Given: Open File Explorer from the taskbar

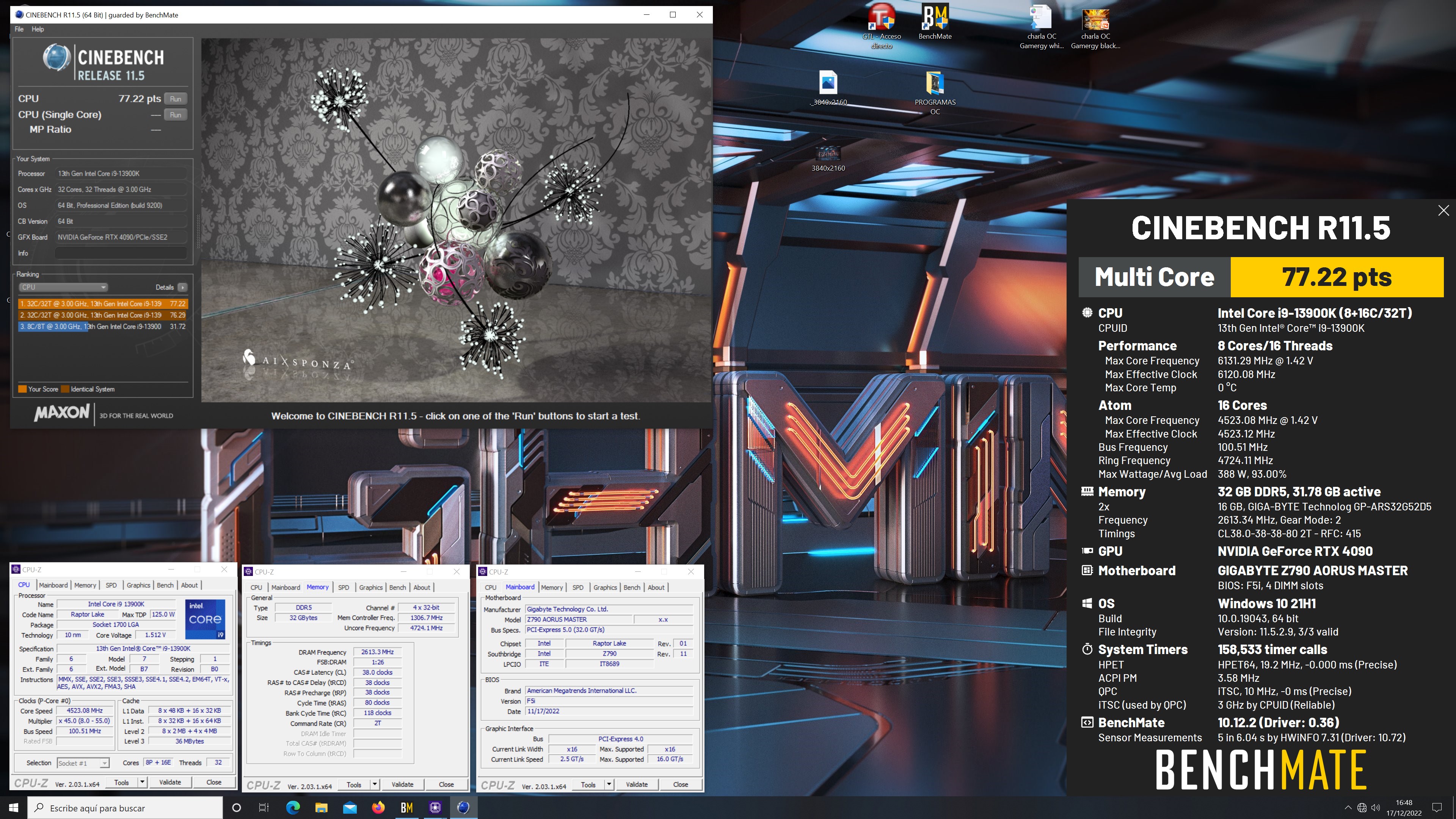Looking at the screenshot, I should click(x=321, y=808).
